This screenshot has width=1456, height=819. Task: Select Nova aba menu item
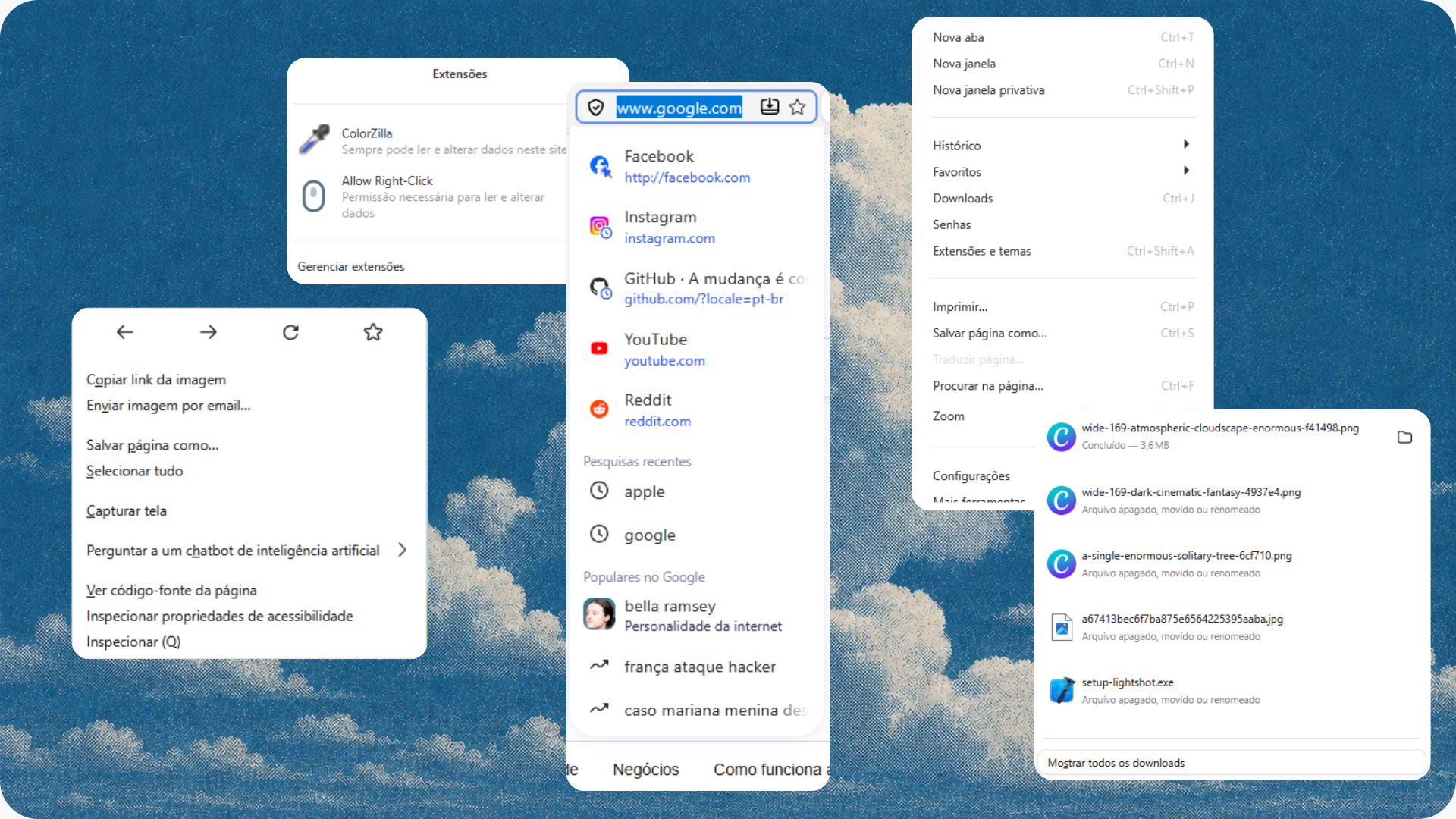click(1063, 37)
